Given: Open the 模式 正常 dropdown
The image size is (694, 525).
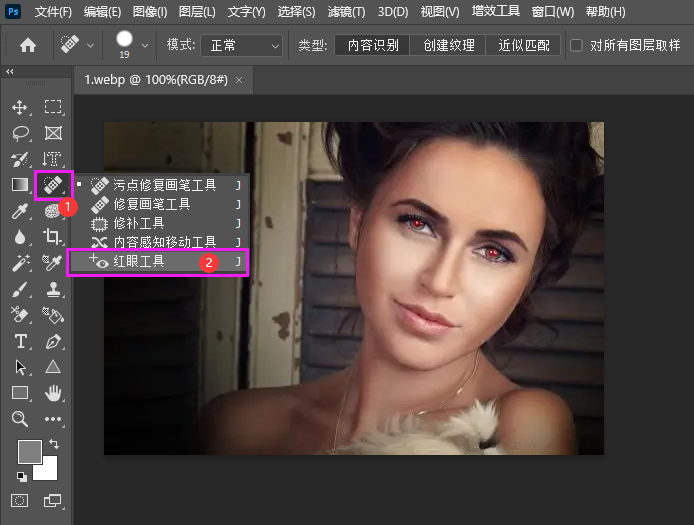Looking at the screenshot, I should coord(242,46).
